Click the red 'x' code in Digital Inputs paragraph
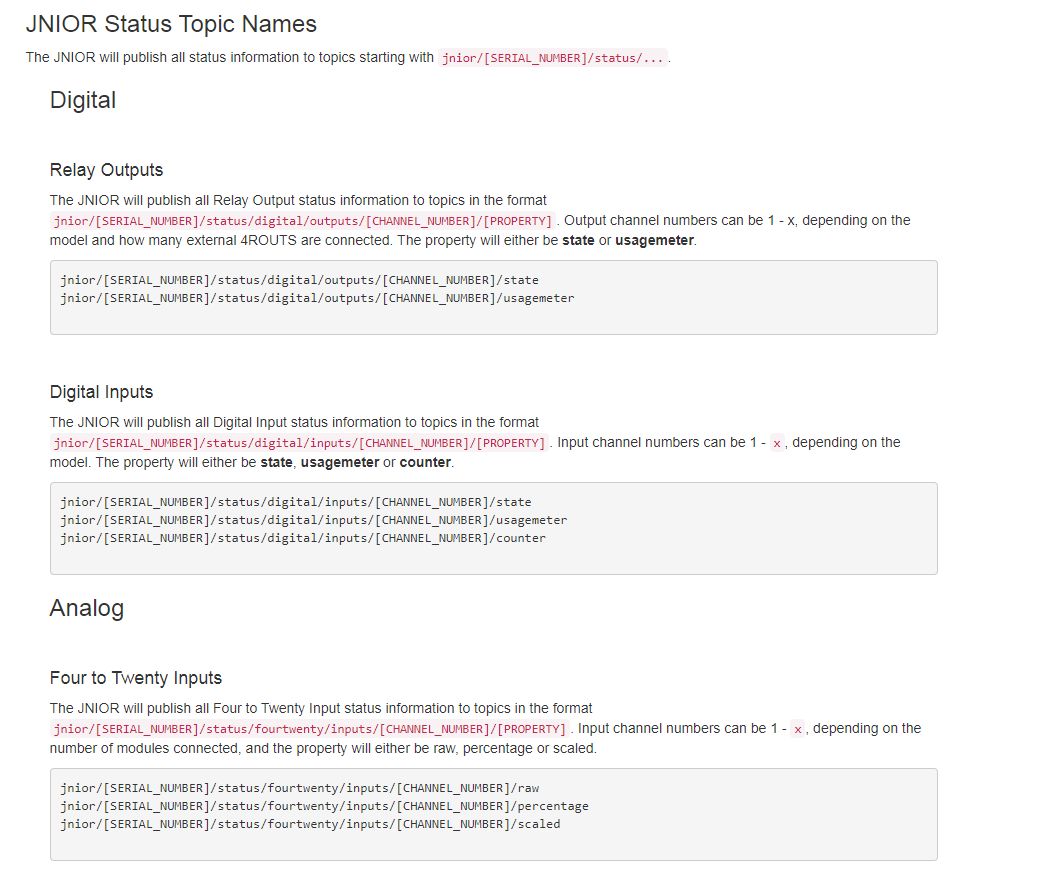 coord(777,443)
